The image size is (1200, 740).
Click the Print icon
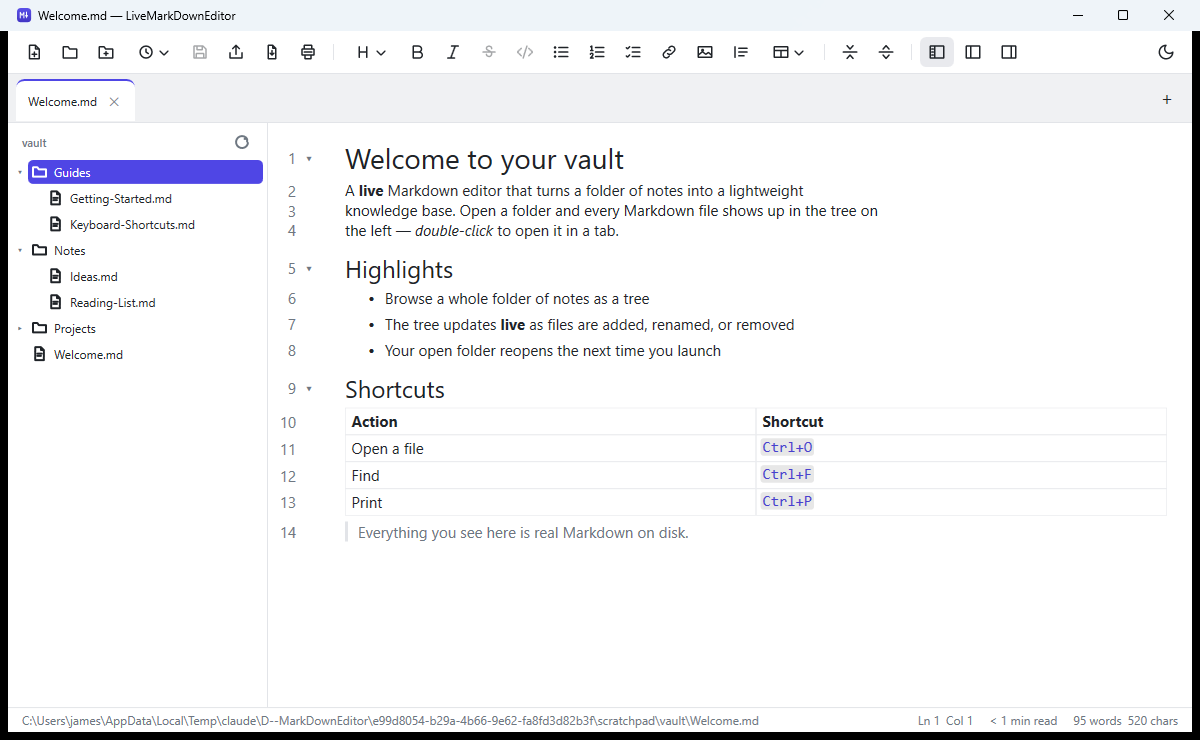pyautogui.click(x=308, y=53)
